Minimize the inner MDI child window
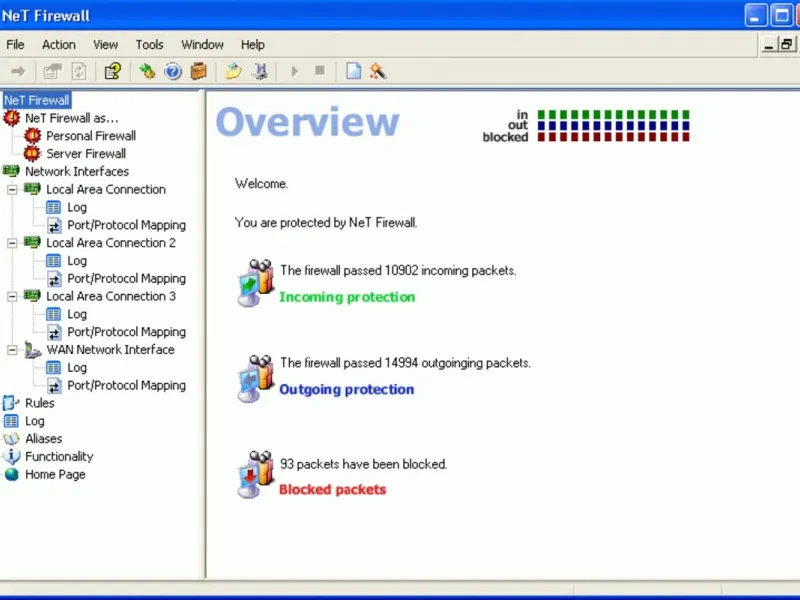The height and width of the screenshot is (600, 800). pos(769,45)
